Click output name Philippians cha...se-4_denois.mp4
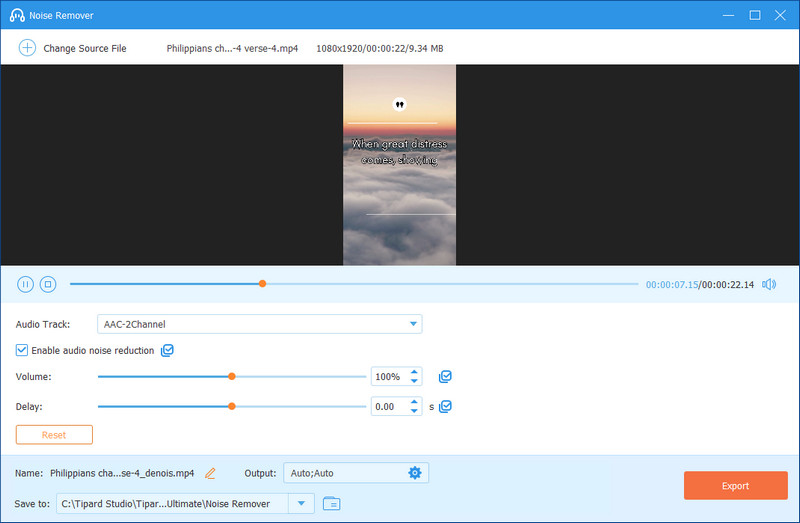 (x=122, y=474)
